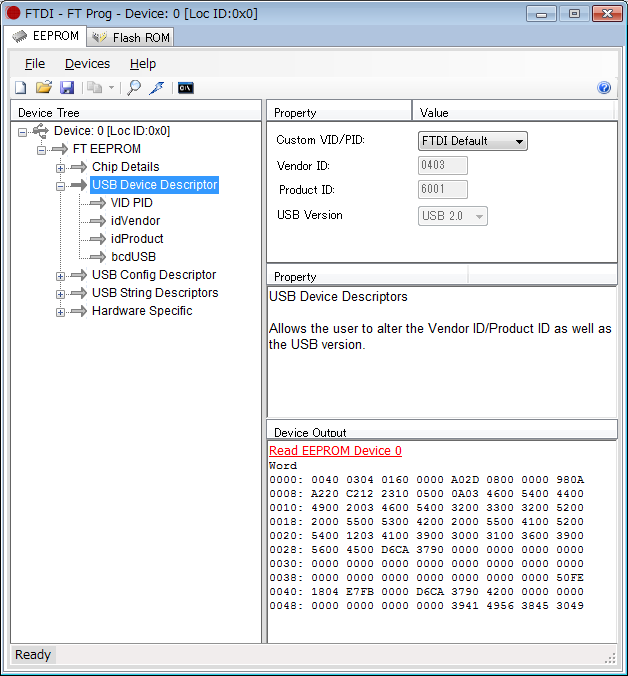Click the copy pages toolbar icon
Viewport: 628px width, 676px height.
tap(94, 88)
